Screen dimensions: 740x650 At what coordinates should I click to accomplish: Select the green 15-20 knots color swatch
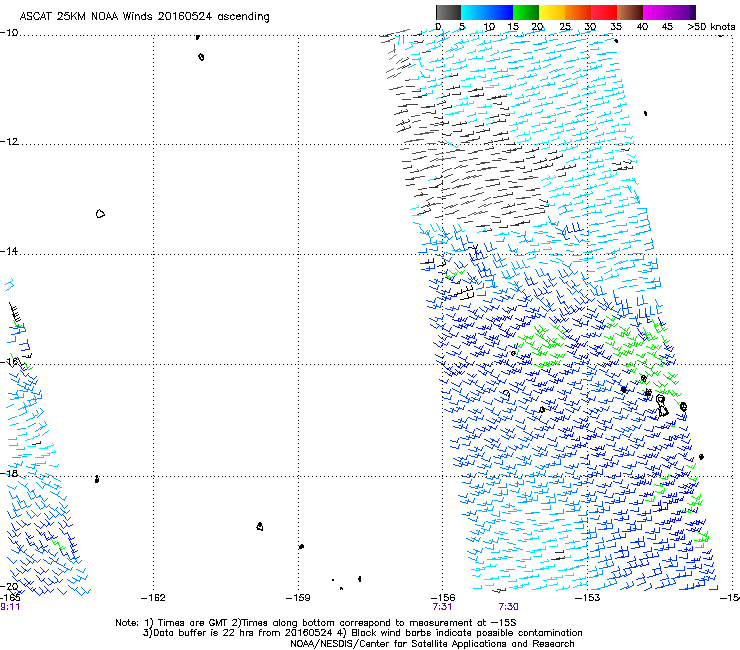pyautogui.click(x=526, y=12)
